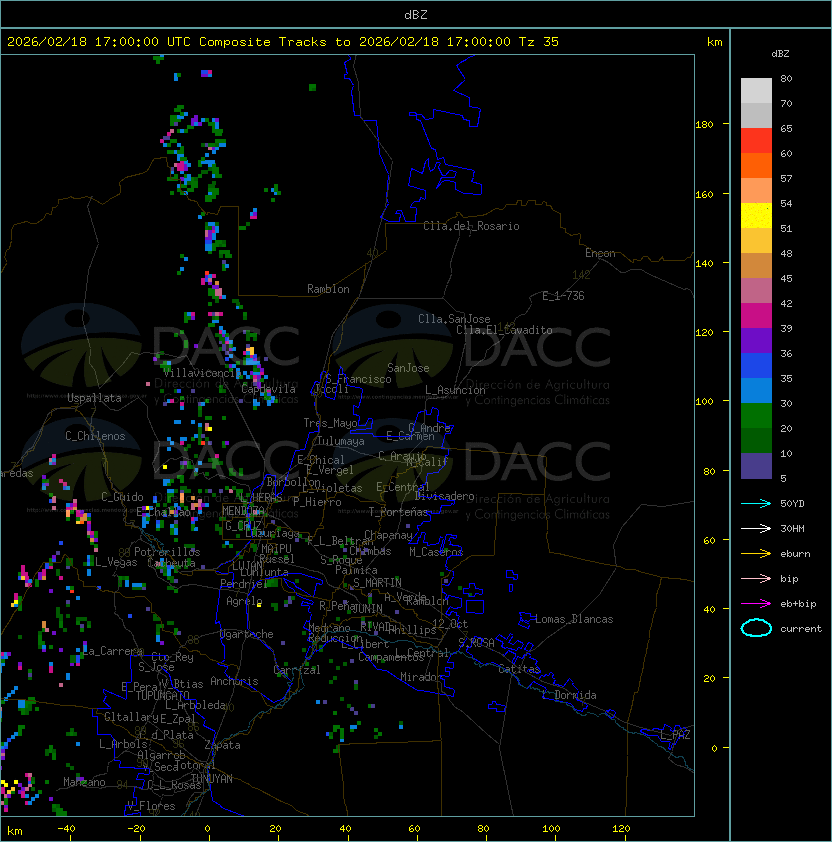Click the 'Capdevila' map label

tap(269, 389)
